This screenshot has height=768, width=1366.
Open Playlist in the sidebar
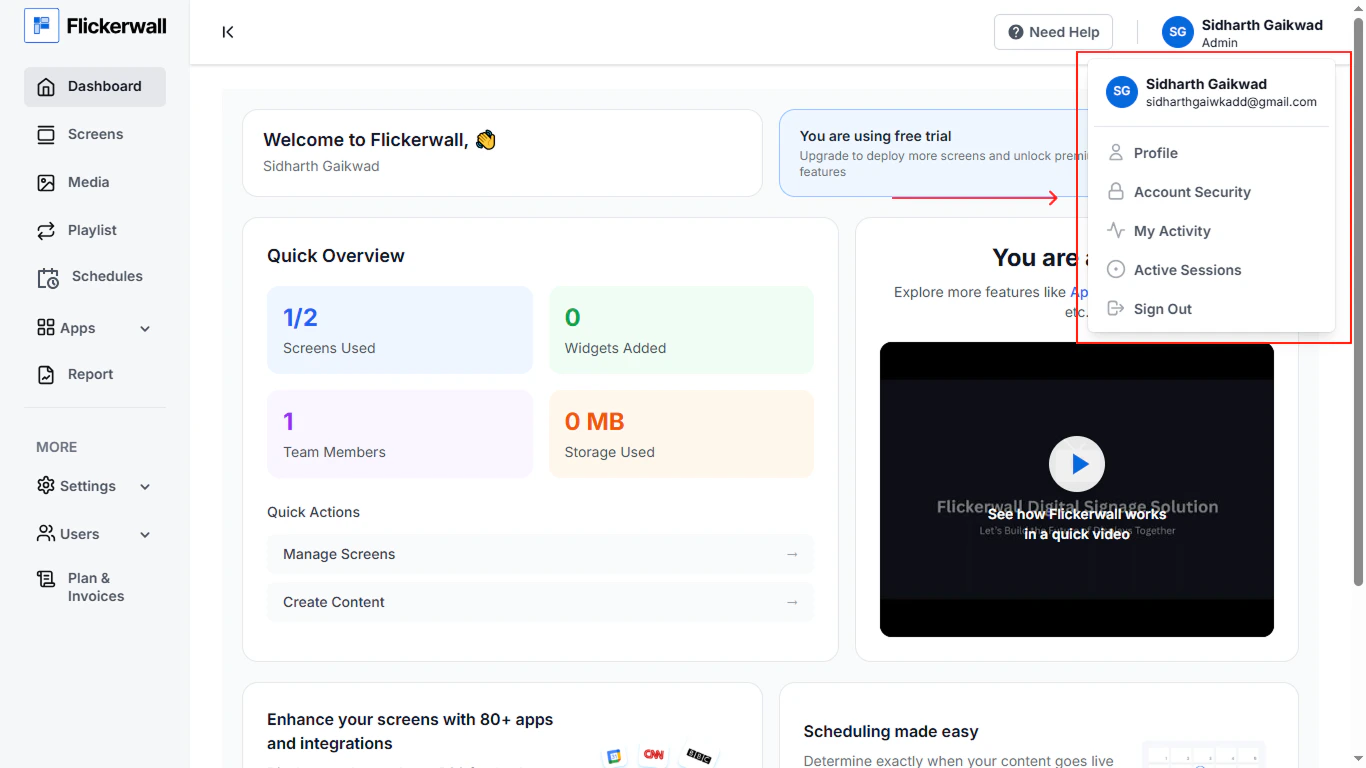pos(95,231)
